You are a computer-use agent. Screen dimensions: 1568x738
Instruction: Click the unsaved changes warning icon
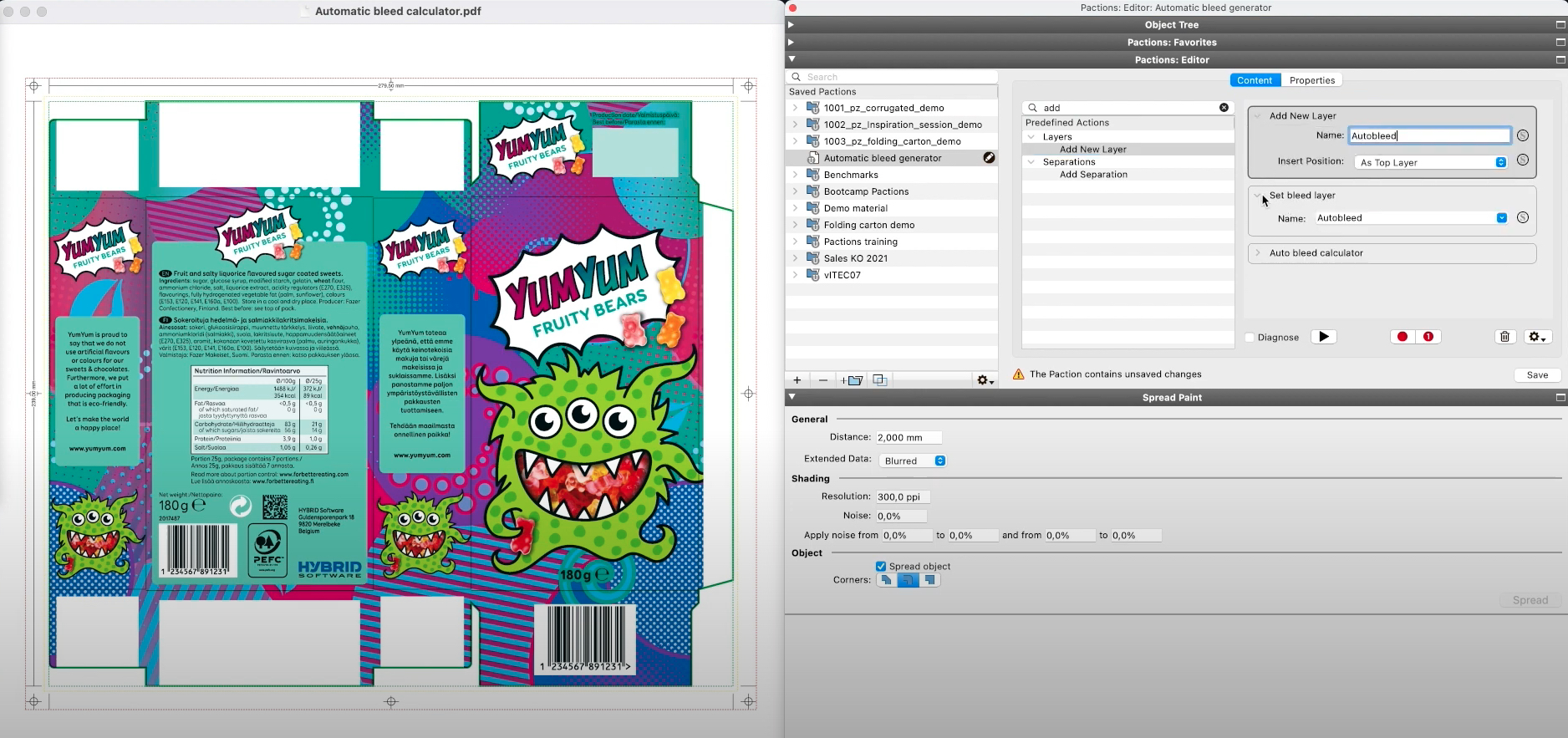(1018, 374)
